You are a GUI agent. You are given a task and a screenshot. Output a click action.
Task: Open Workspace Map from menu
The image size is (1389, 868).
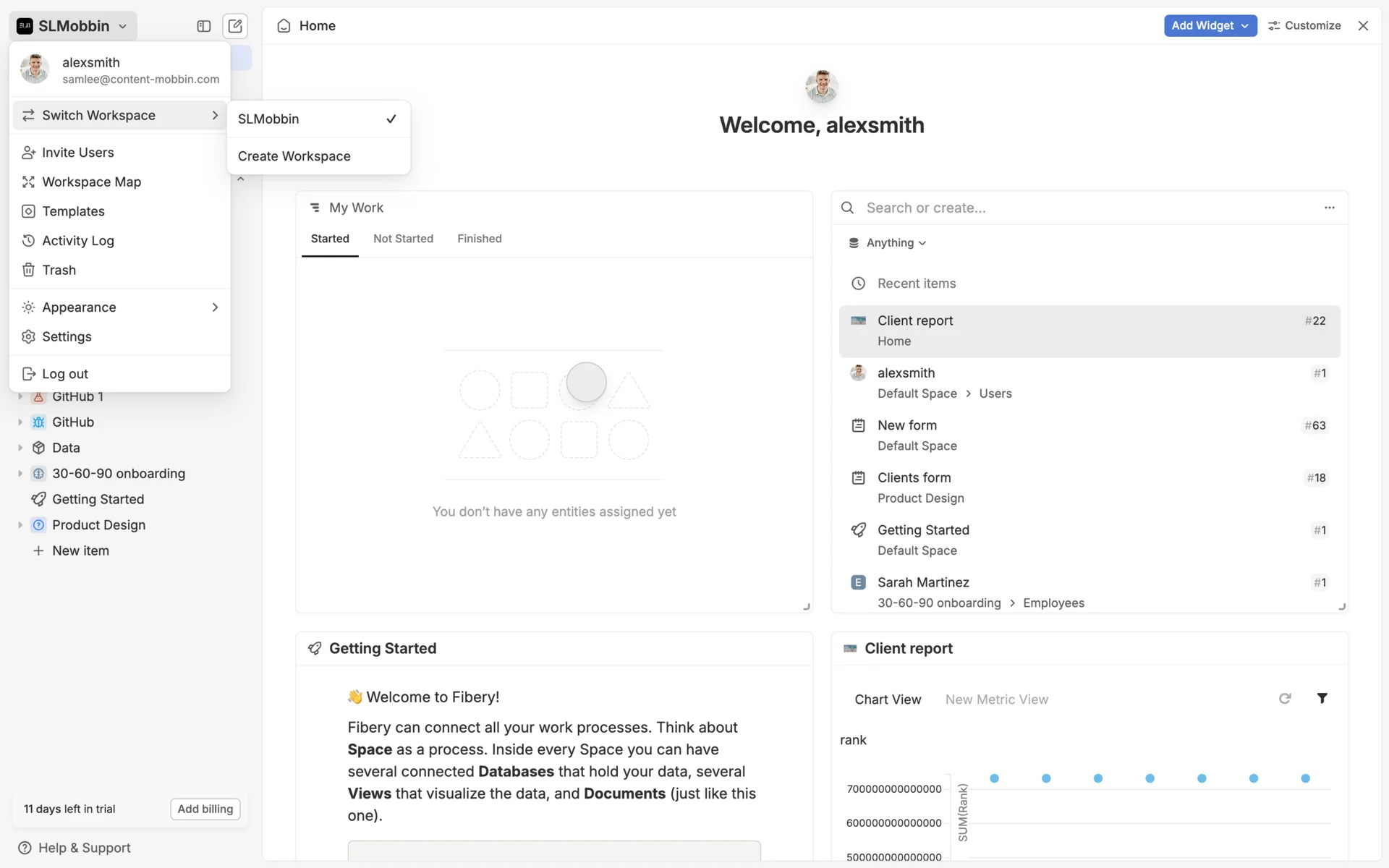tap(91, 182)
